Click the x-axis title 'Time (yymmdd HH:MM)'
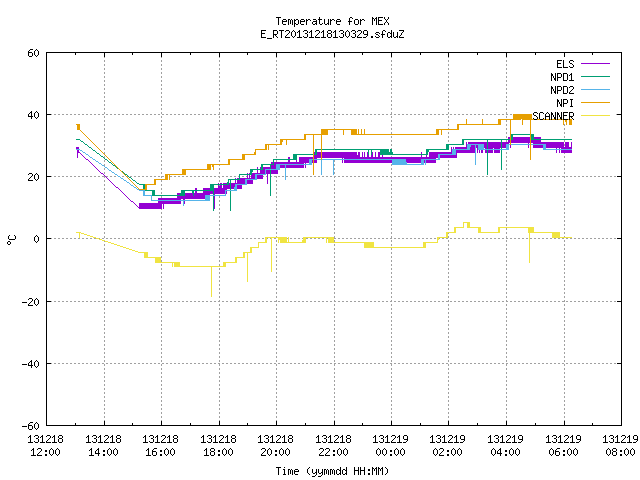 tap(332, 471)
